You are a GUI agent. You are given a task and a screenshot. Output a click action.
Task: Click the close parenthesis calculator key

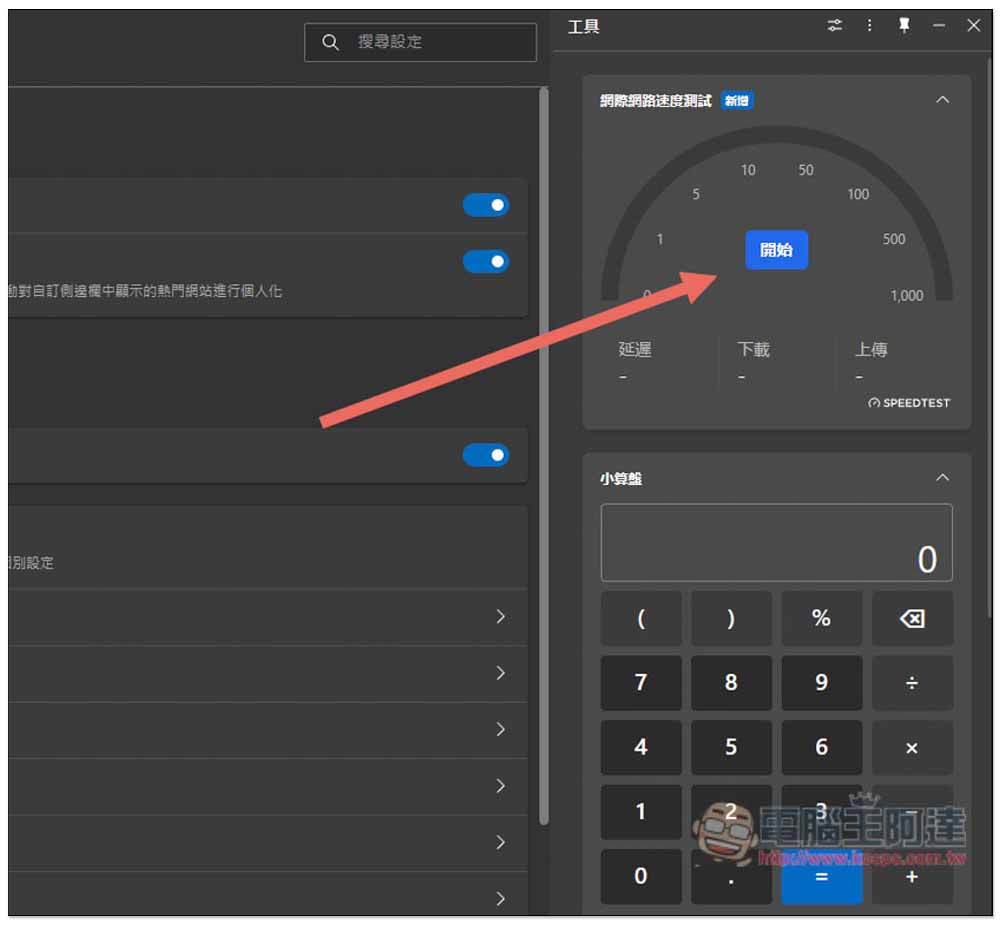coord(731,618)
